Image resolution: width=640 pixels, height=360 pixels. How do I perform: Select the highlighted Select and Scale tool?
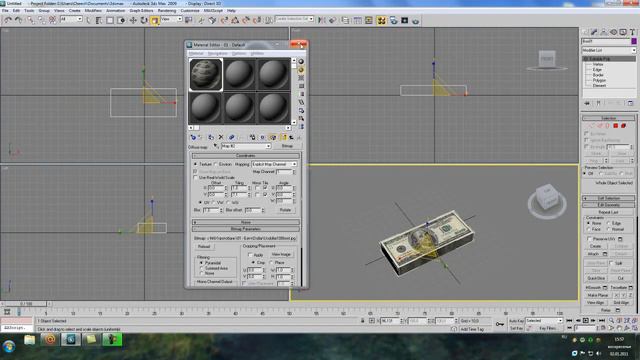(x=155, y=20)
